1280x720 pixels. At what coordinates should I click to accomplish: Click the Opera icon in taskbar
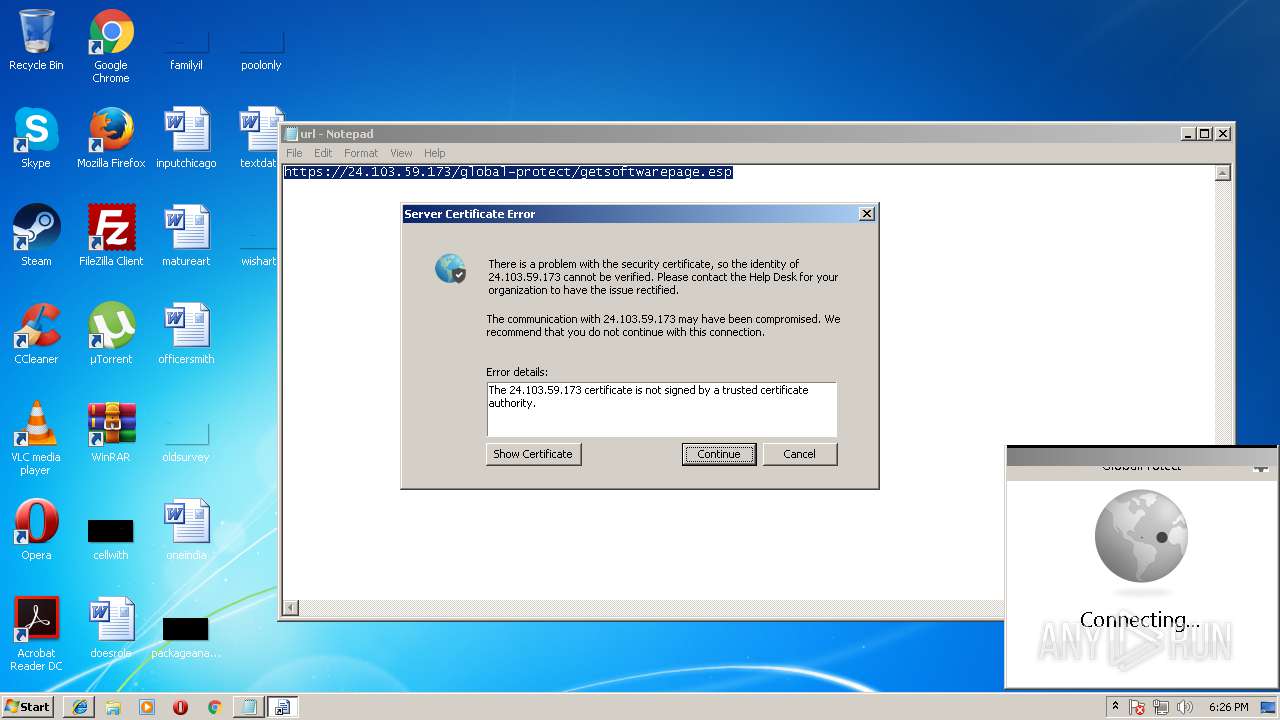pyautogui.click(x=180, y=707)
